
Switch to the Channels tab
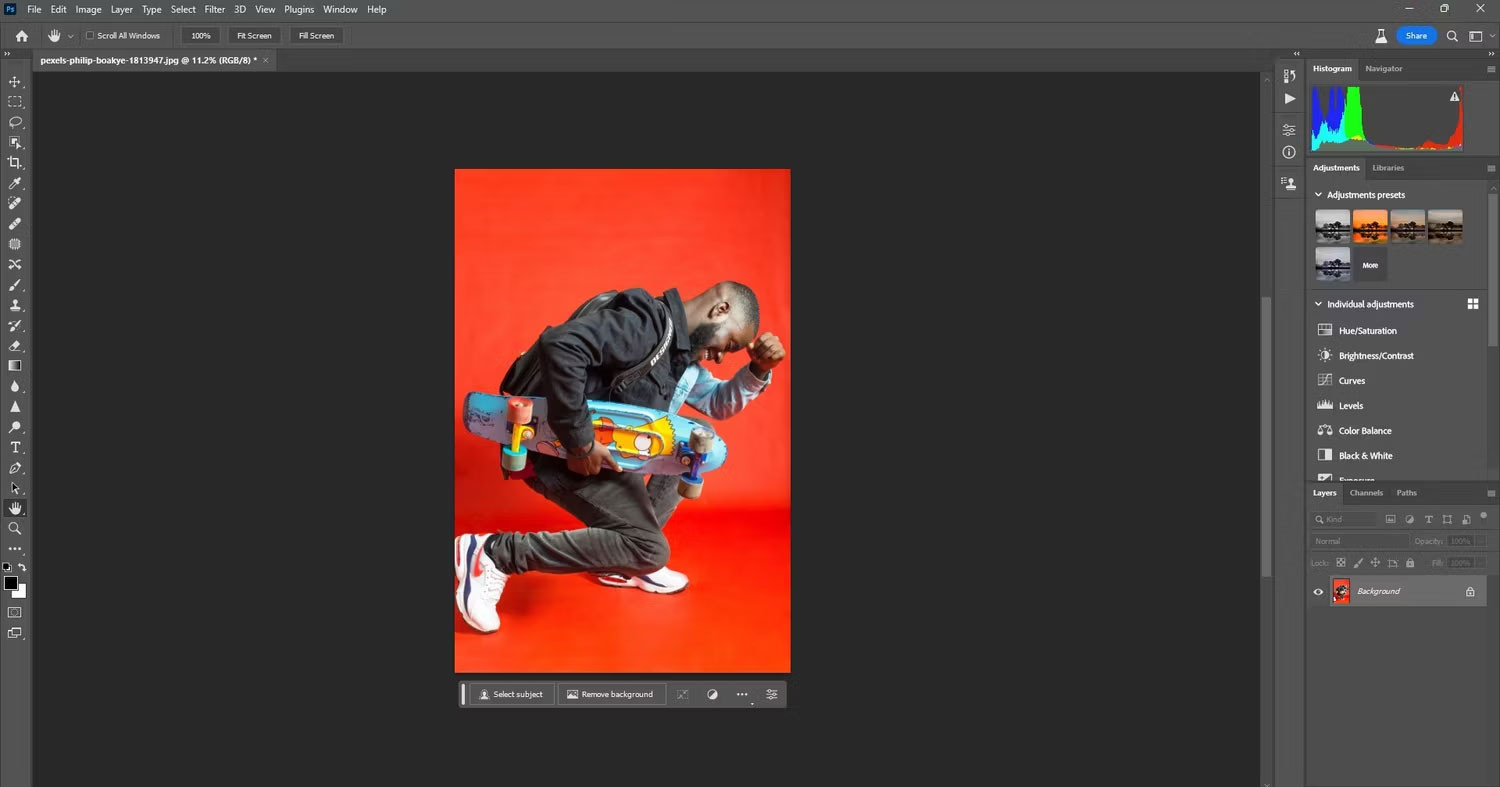pos(1366,493)
